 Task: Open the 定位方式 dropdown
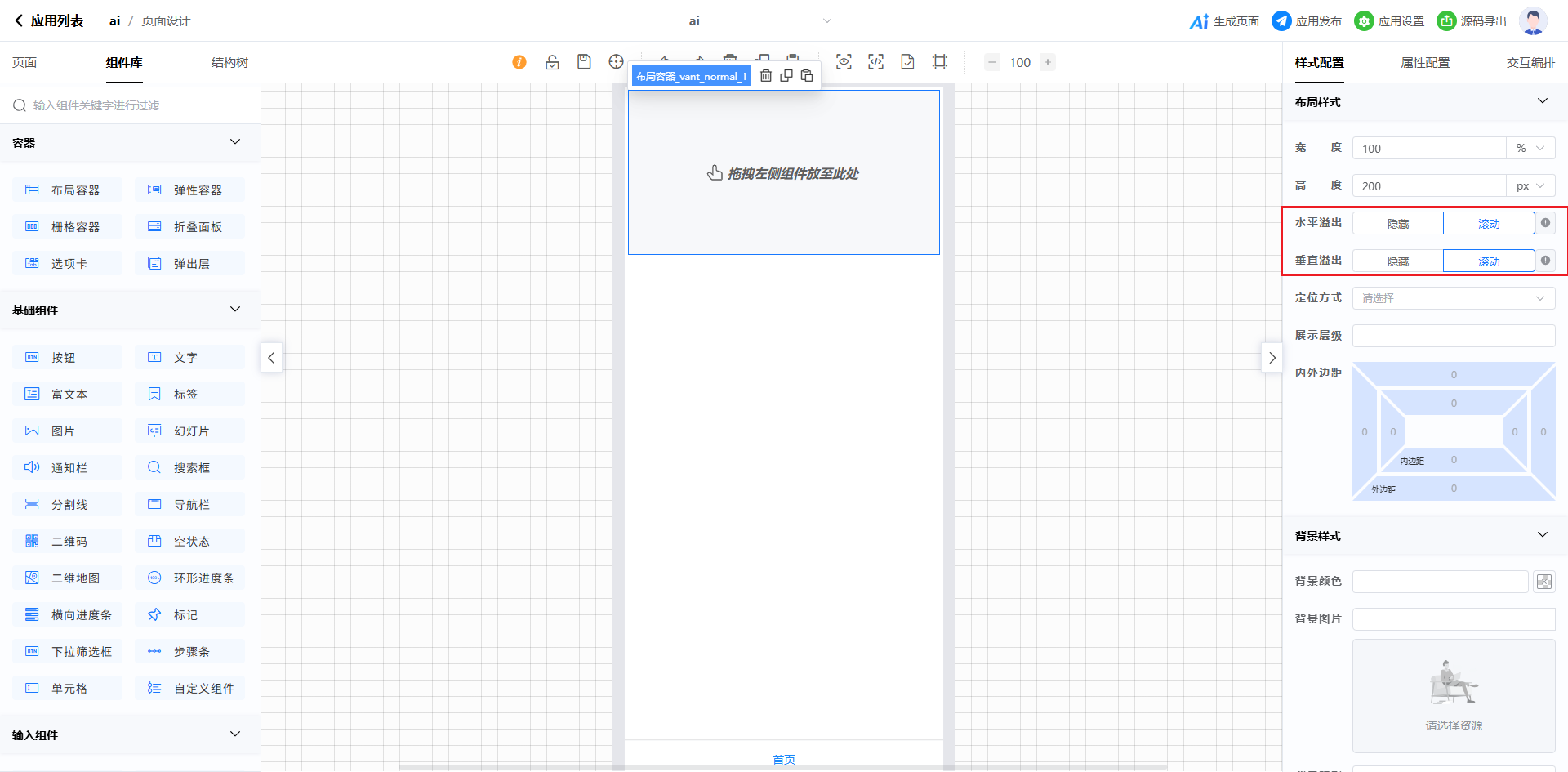point(1453,298)
